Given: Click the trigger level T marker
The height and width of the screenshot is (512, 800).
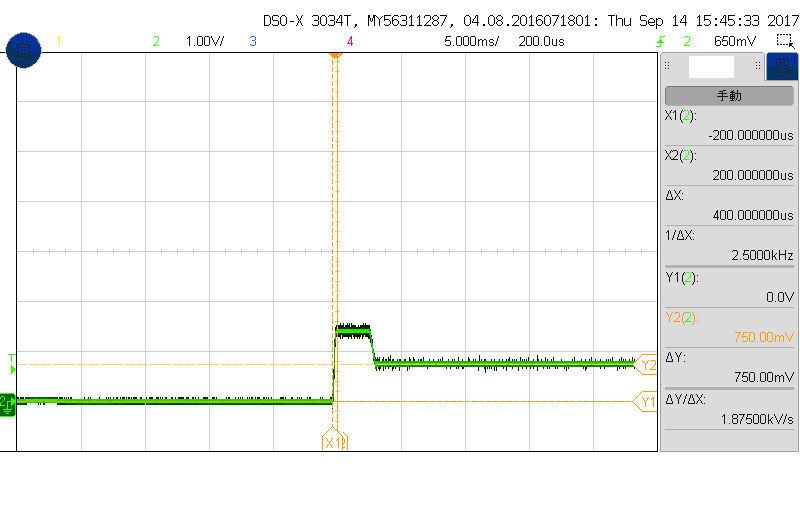Looking at the screenshot, I should (x=12, y=364).
